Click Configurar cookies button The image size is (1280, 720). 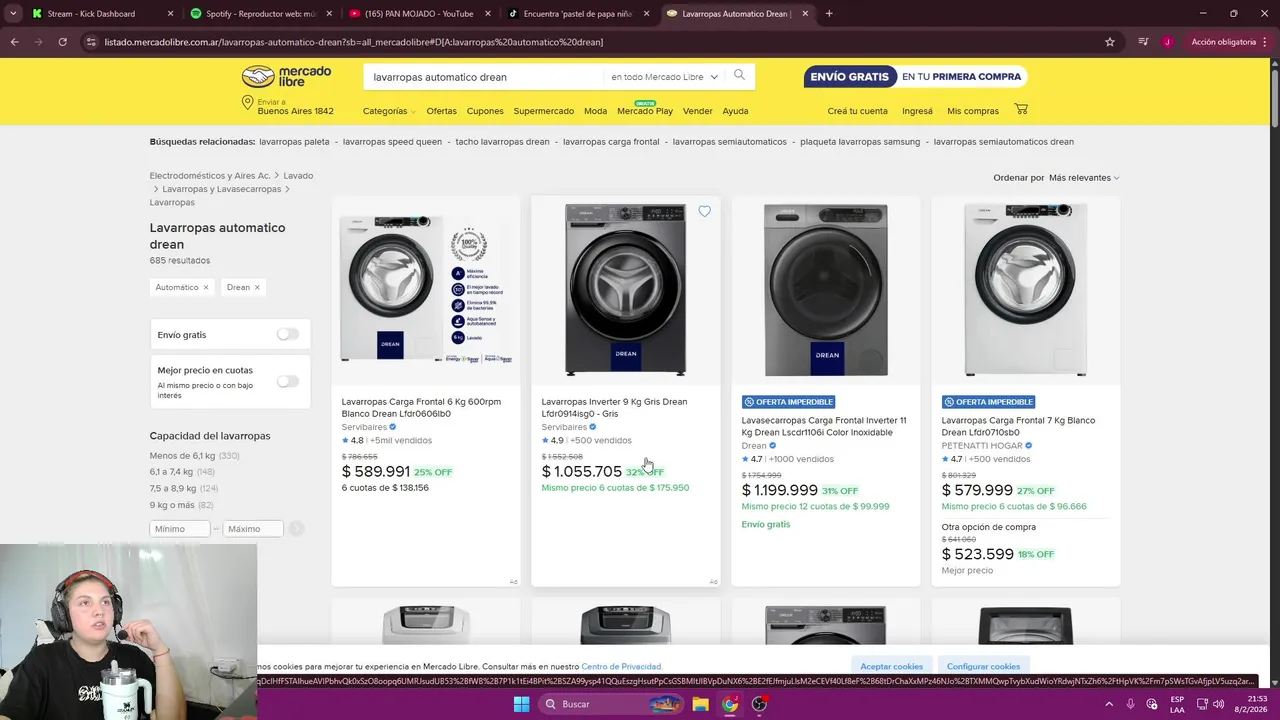coord(983,666)
